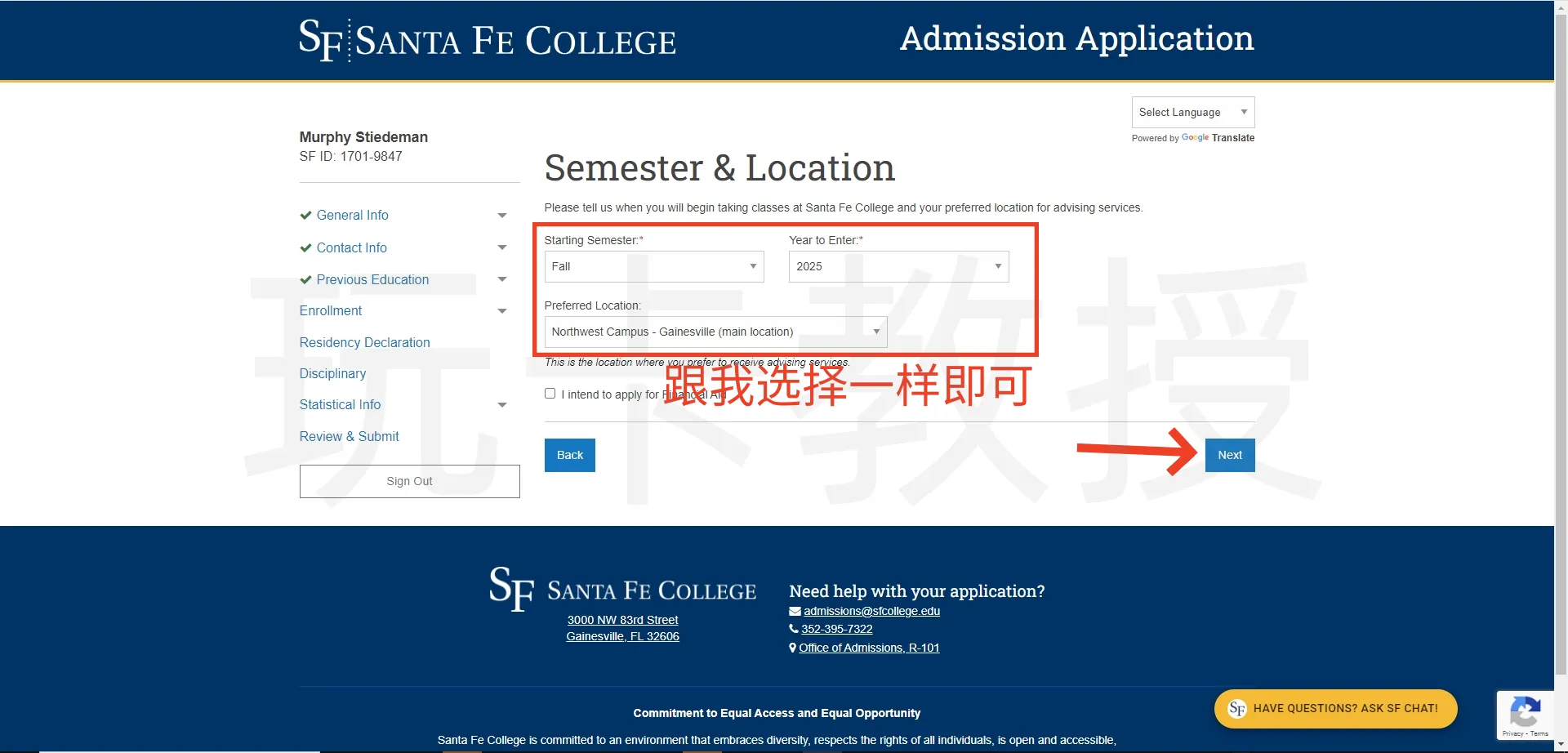Viewport: 1568px width, 753px height.
Task: Open the Disciplinary section
Action: pos(332,373)
